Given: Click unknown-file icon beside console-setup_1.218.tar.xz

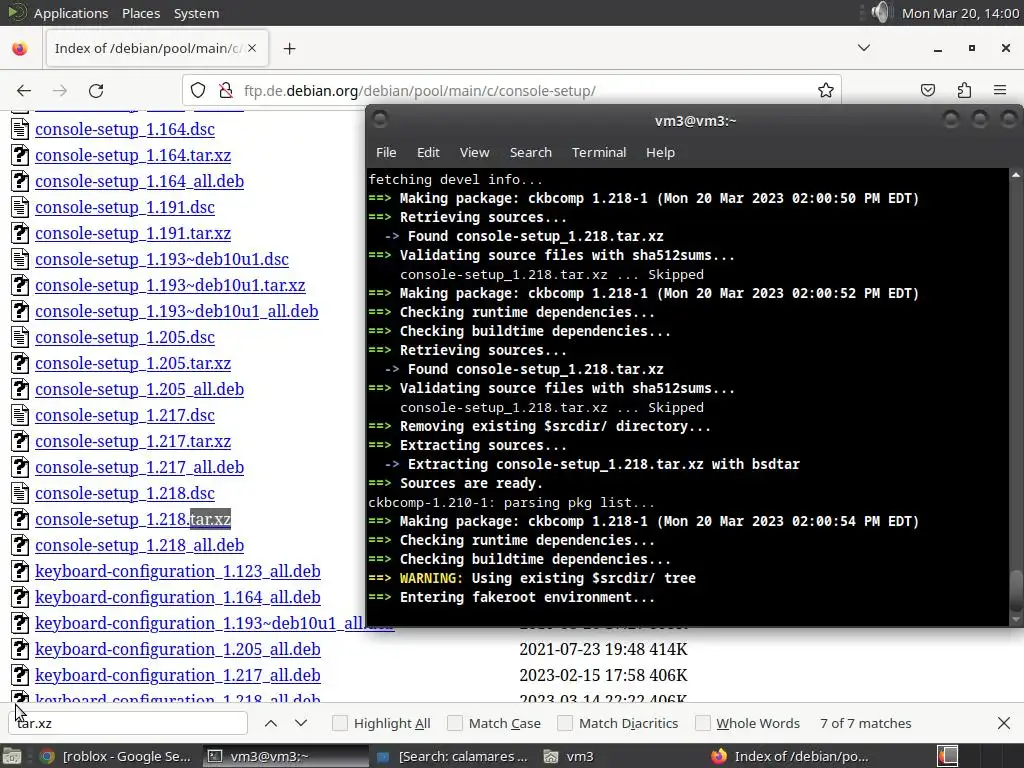Looking at the screenshot, I should [20, 519].
